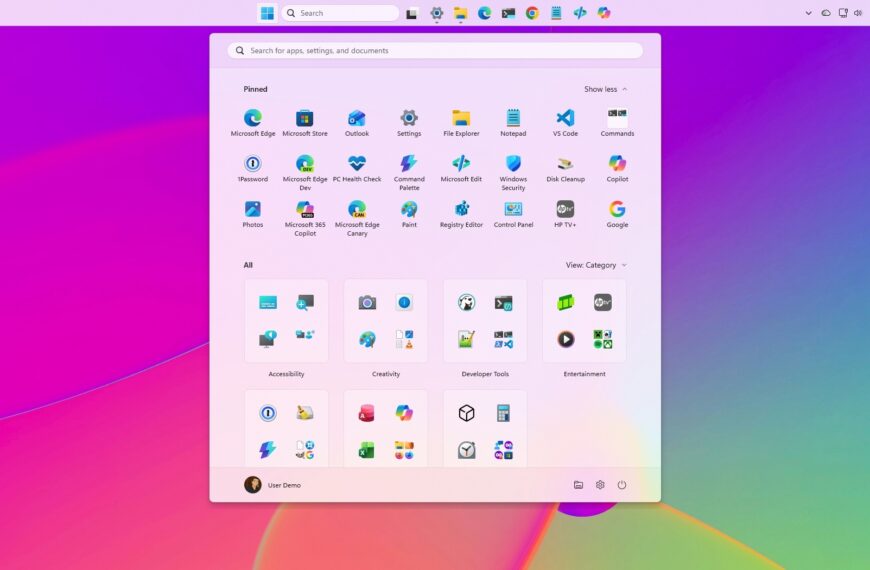Viewport: 870px width, 570px height.
Task: Open PC Health Check app
Action: [357, 168]
